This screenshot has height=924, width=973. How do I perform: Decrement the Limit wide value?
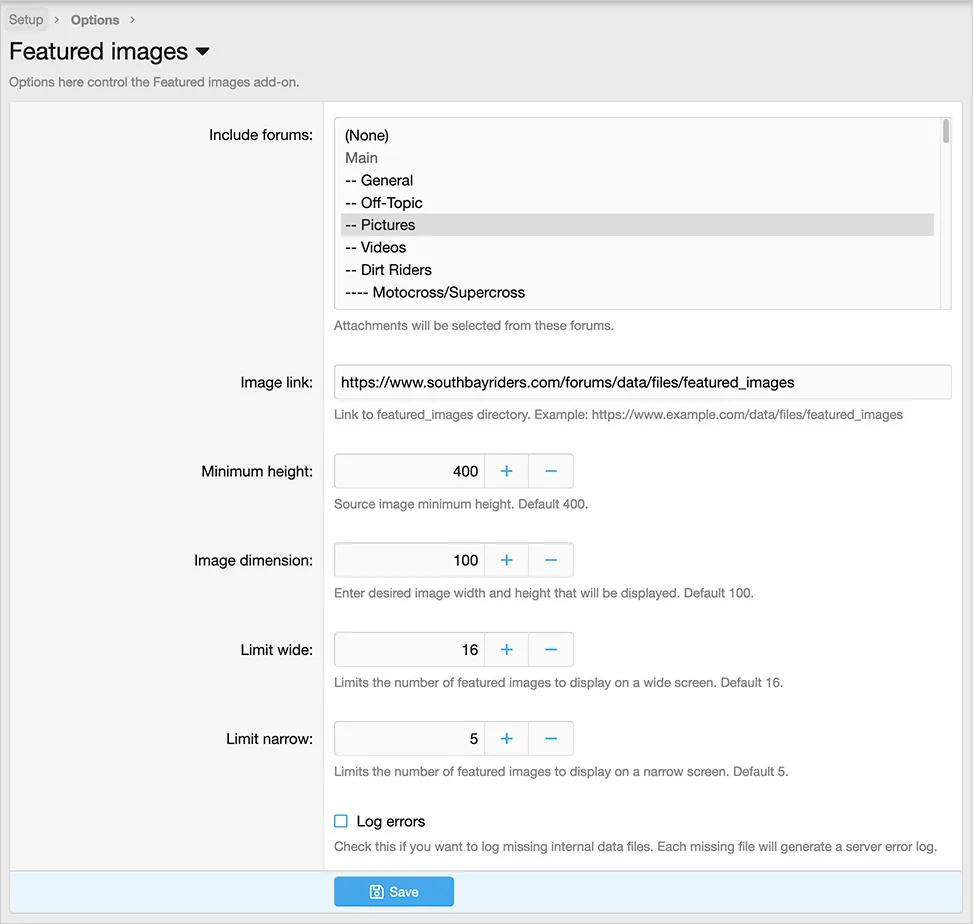point(550,650)
